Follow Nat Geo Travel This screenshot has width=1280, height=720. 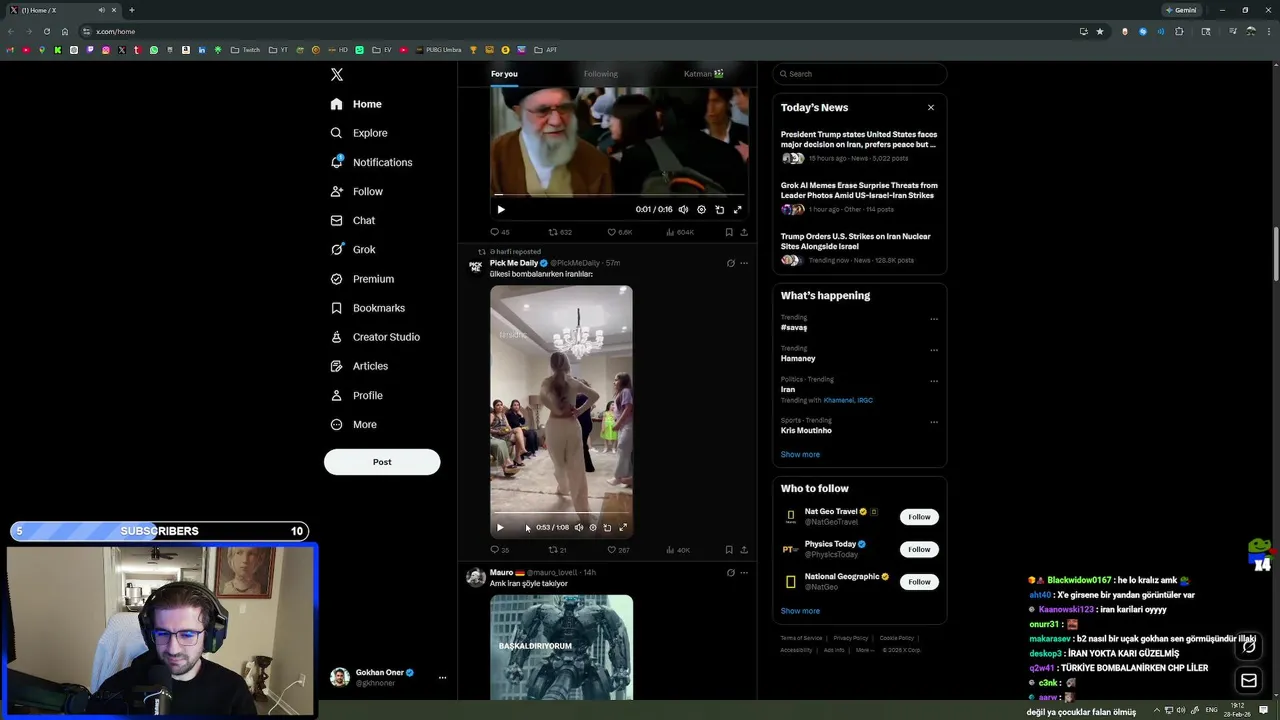click(x=919, y=517)
